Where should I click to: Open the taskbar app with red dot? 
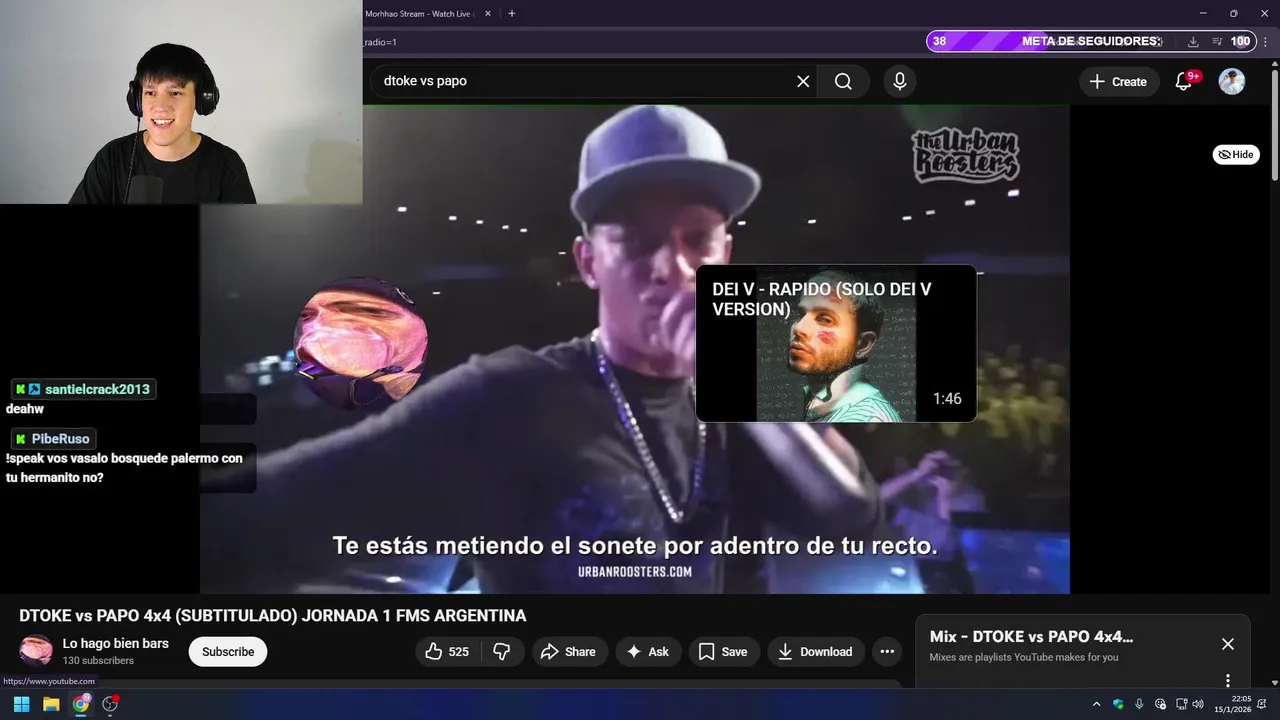click(x=110, y=704)
